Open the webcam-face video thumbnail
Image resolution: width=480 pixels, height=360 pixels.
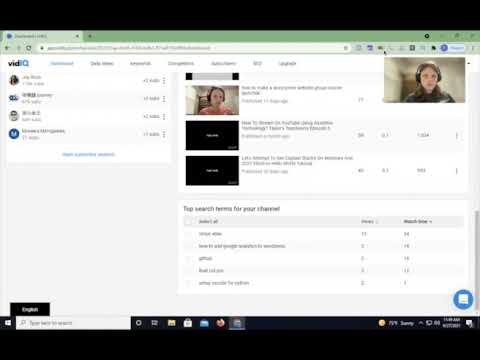click(212, 100)
